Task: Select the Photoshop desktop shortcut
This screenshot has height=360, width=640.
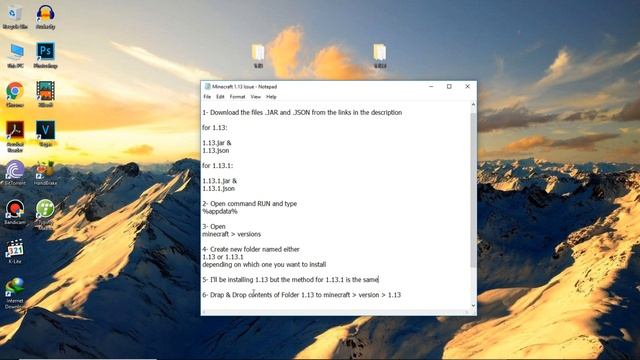Action: tap(45, 56)
